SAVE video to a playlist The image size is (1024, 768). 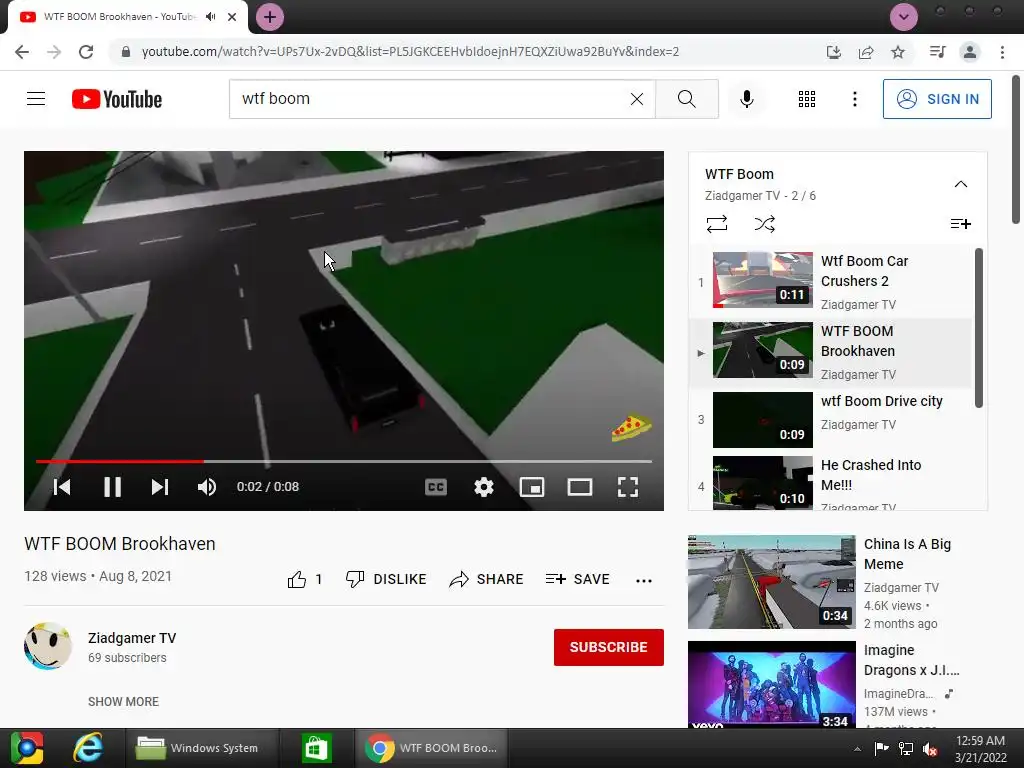click(x=577, y=579)
